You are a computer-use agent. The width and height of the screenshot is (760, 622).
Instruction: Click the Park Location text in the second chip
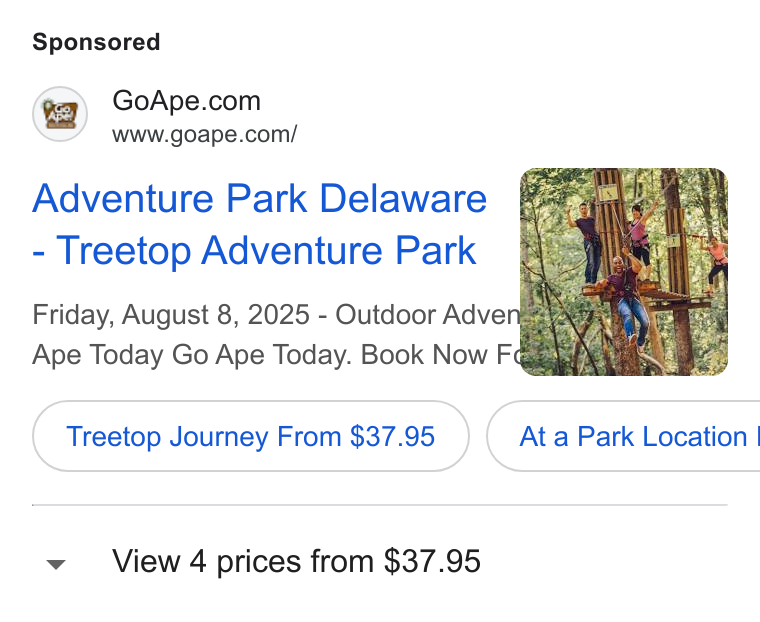662,436
